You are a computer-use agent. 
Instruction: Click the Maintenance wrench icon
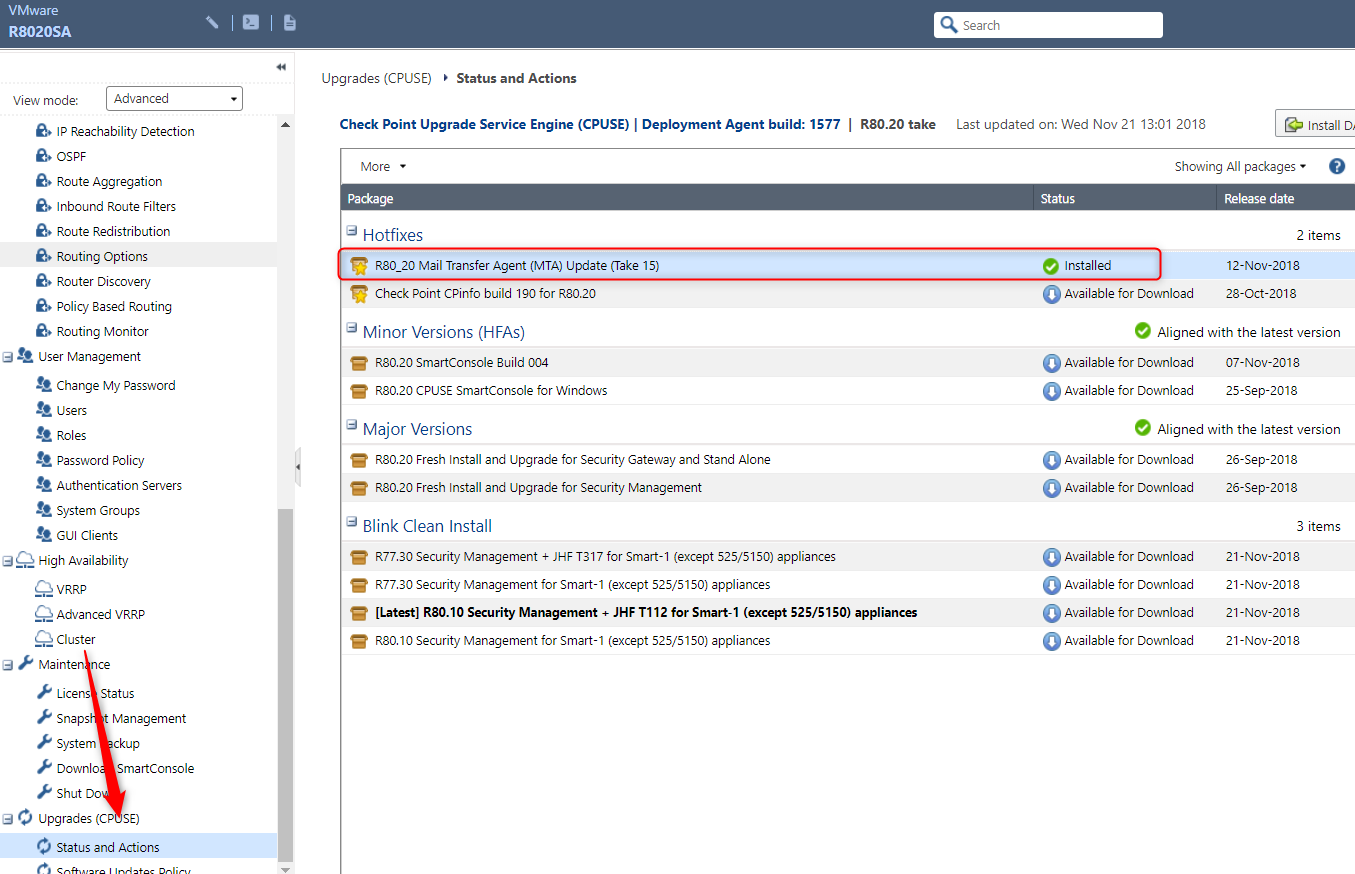point(25,664)
